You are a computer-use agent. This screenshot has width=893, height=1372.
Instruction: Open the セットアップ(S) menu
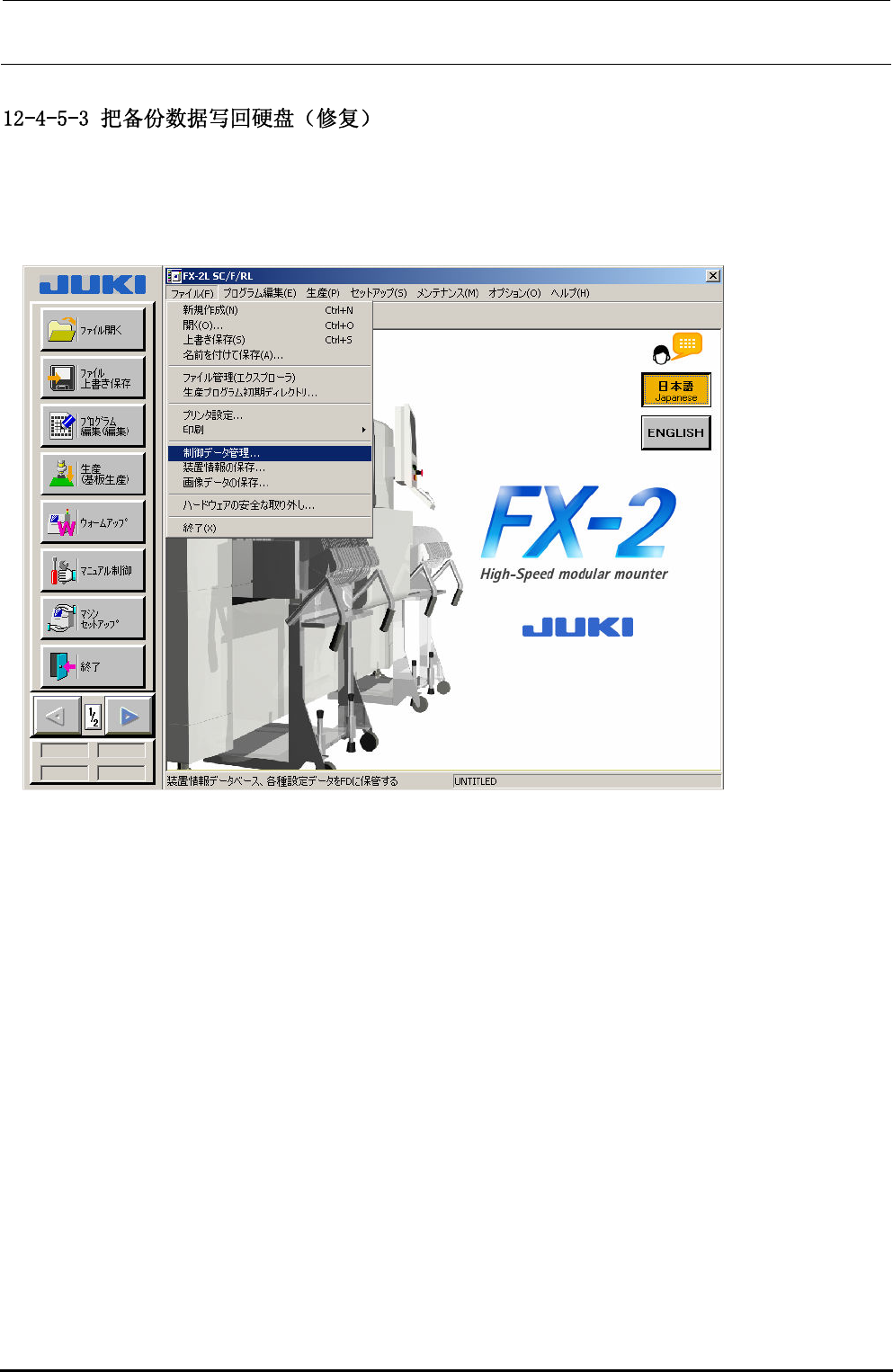(x=379, y=293)
